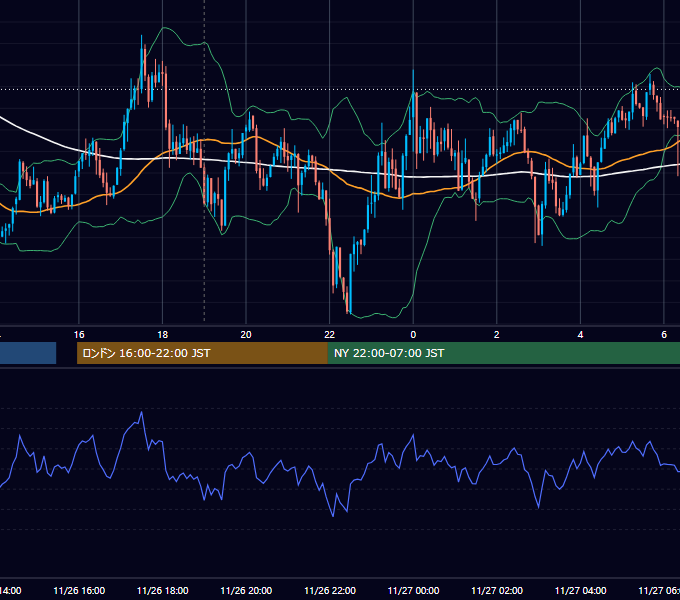680x600 pixels.
Task: Click the blue session bar before ロンドン
Action: click(x=28, y=353)
